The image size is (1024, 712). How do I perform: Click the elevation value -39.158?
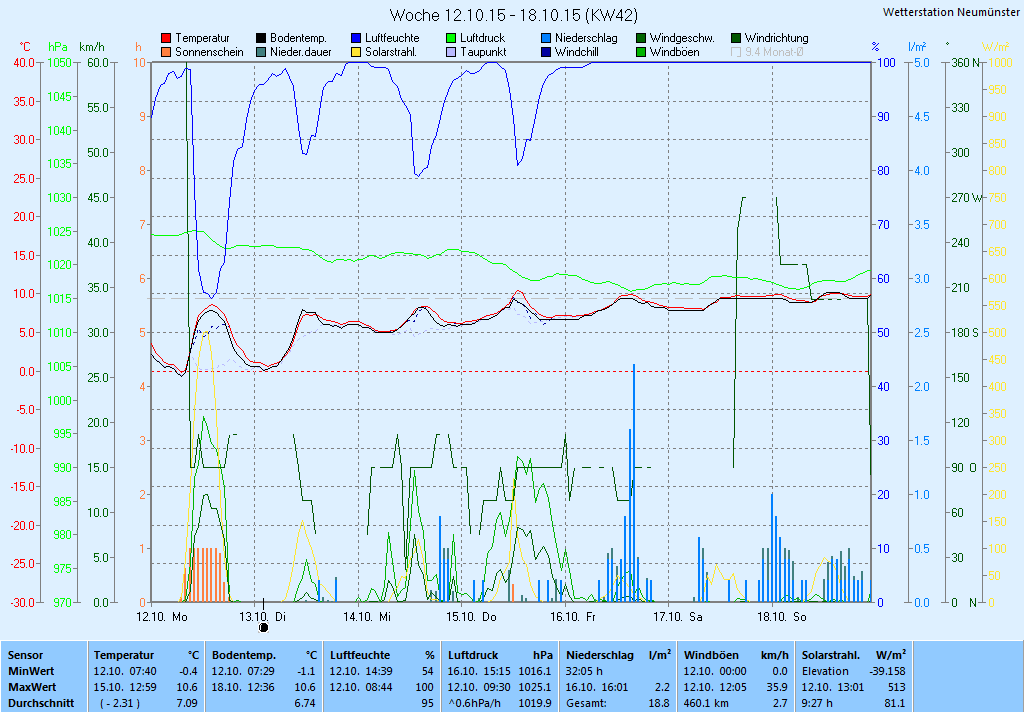[888, 671]
